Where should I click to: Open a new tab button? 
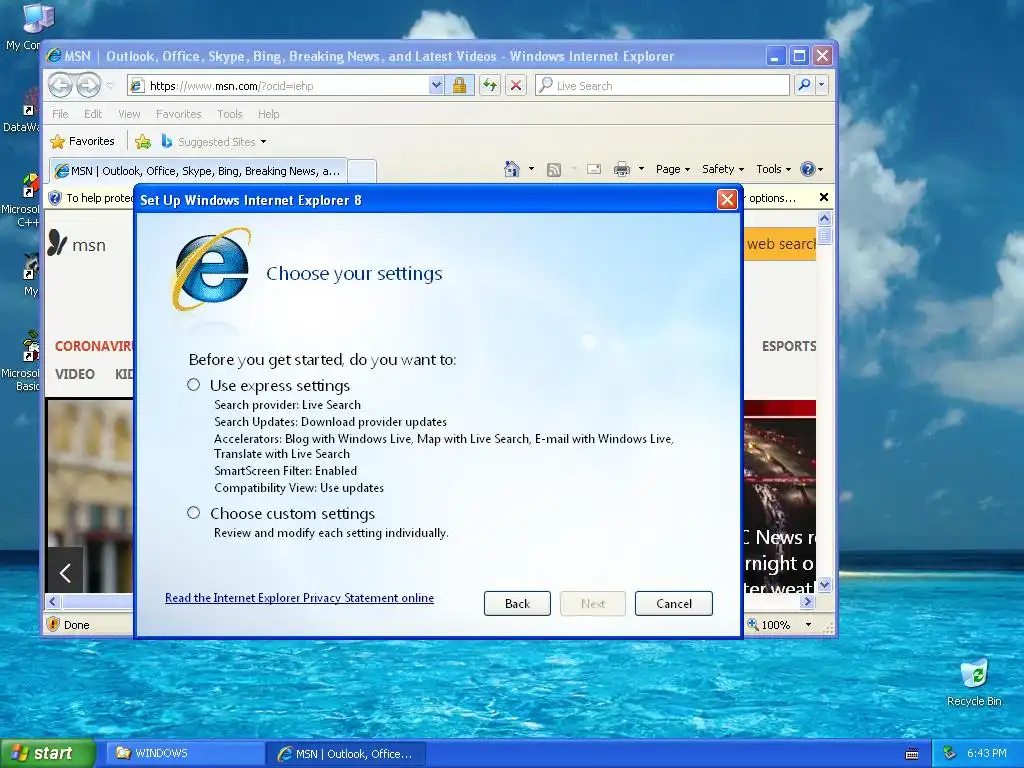click(x=362, y=171)
